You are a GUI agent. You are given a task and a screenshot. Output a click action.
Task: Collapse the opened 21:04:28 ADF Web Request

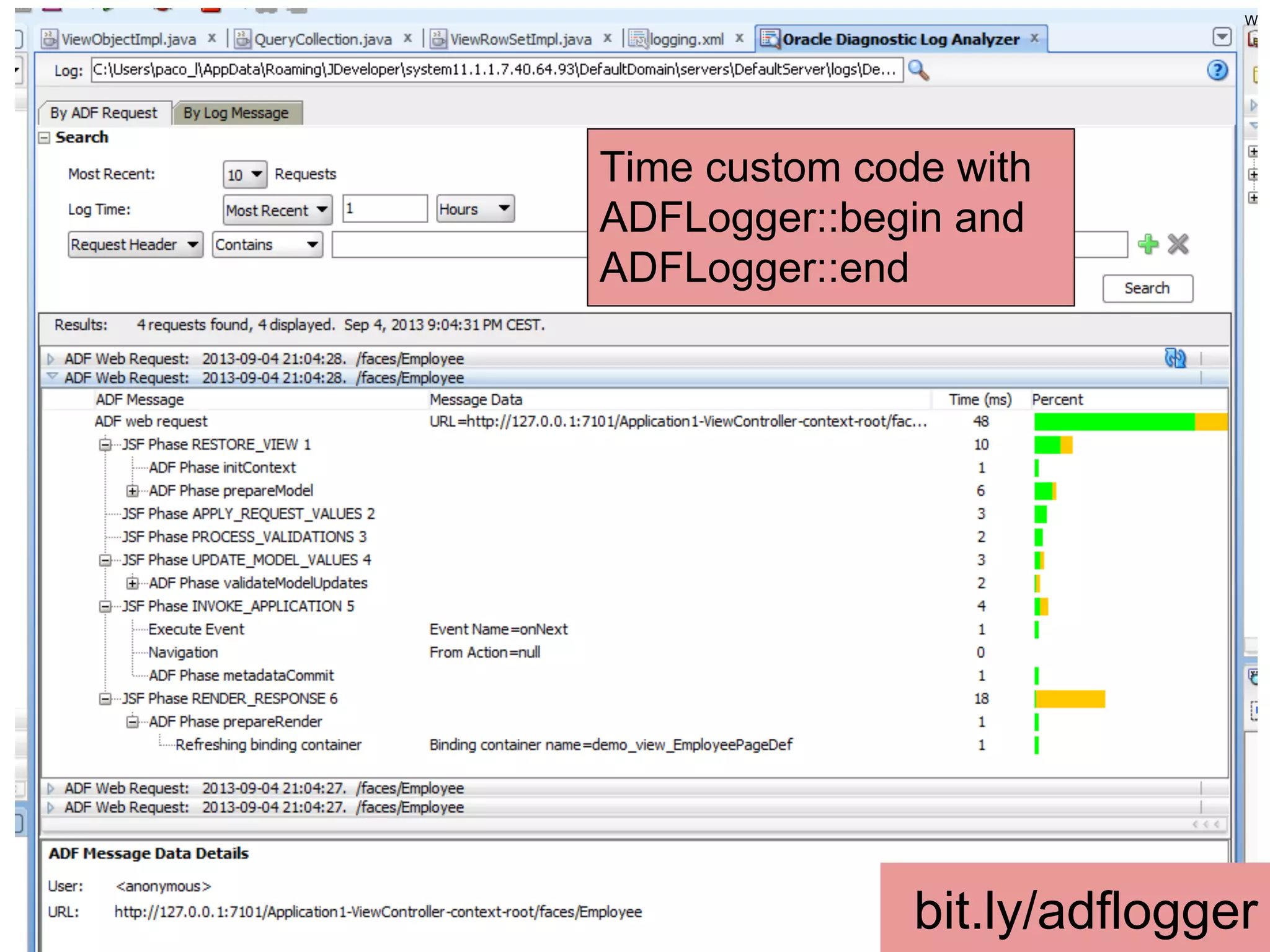[x=52, y=377]
